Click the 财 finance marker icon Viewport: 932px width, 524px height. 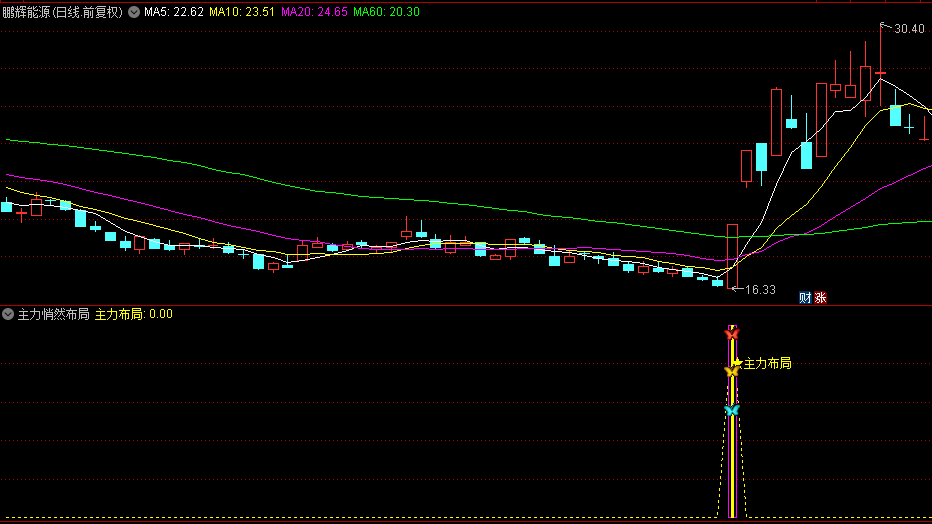[x=805, y=298]
